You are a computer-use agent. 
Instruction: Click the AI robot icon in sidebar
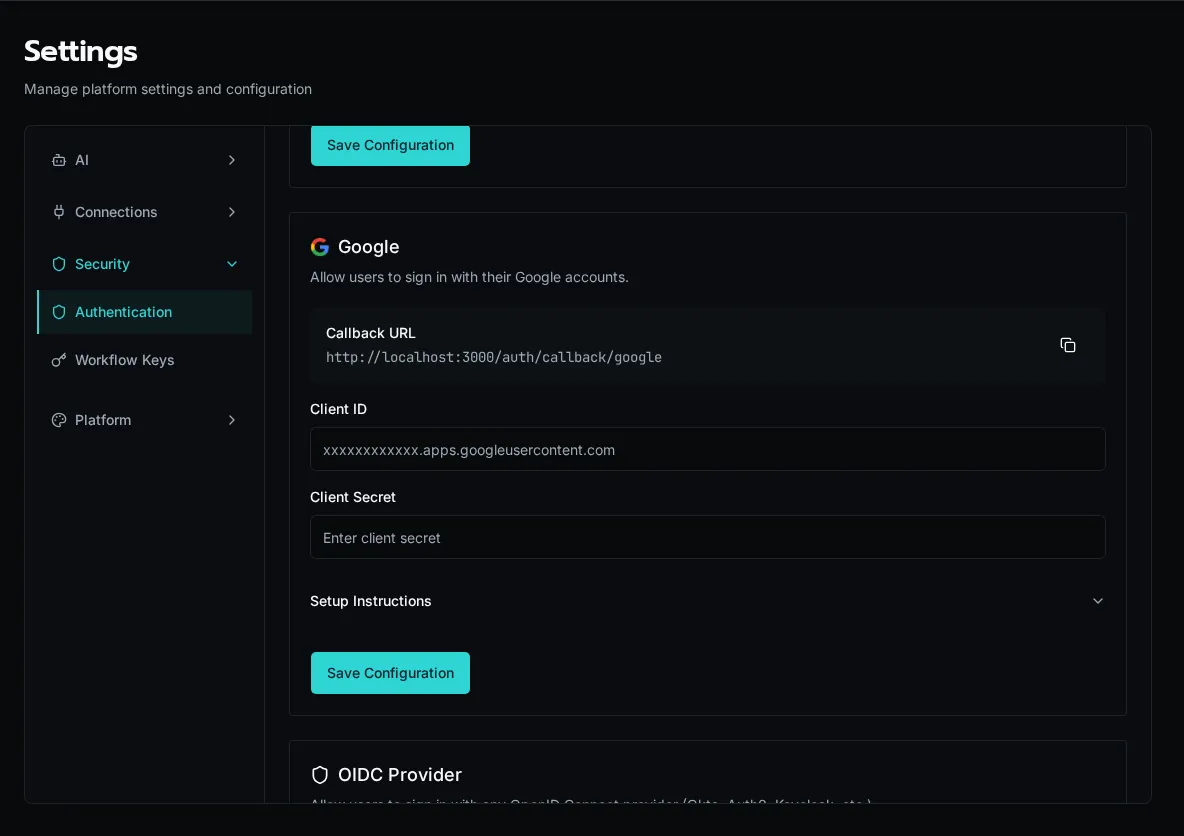click(59, 160)
